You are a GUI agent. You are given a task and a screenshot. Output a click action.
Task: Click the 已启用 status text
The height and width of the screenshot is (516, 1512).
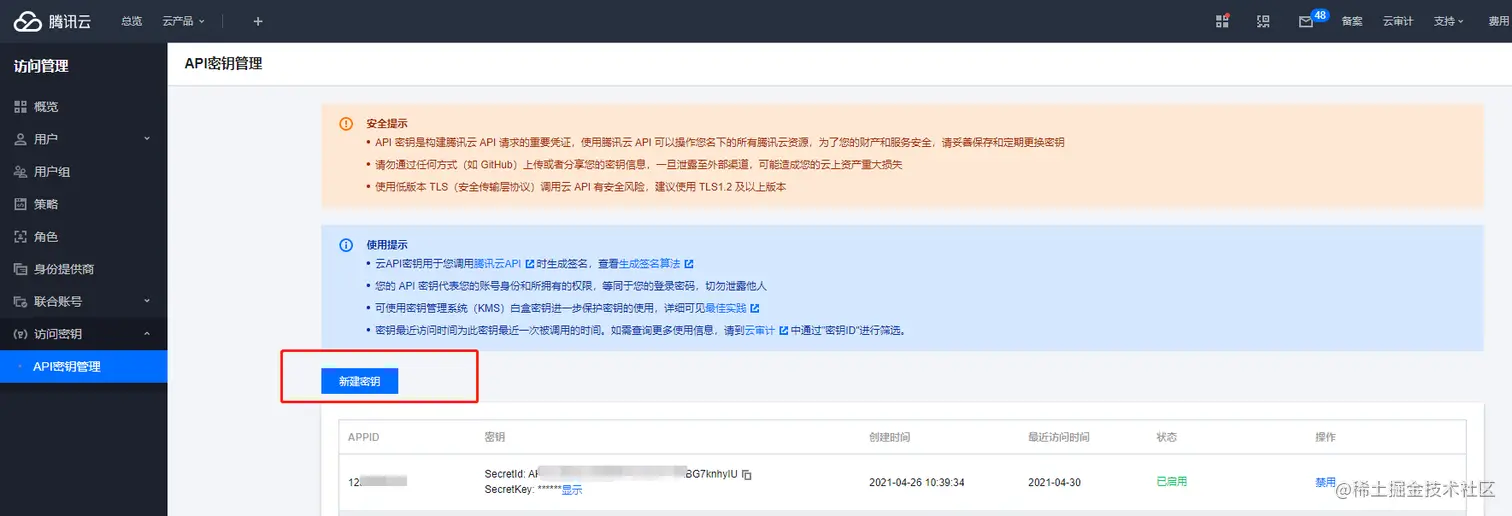(1172, 482)
